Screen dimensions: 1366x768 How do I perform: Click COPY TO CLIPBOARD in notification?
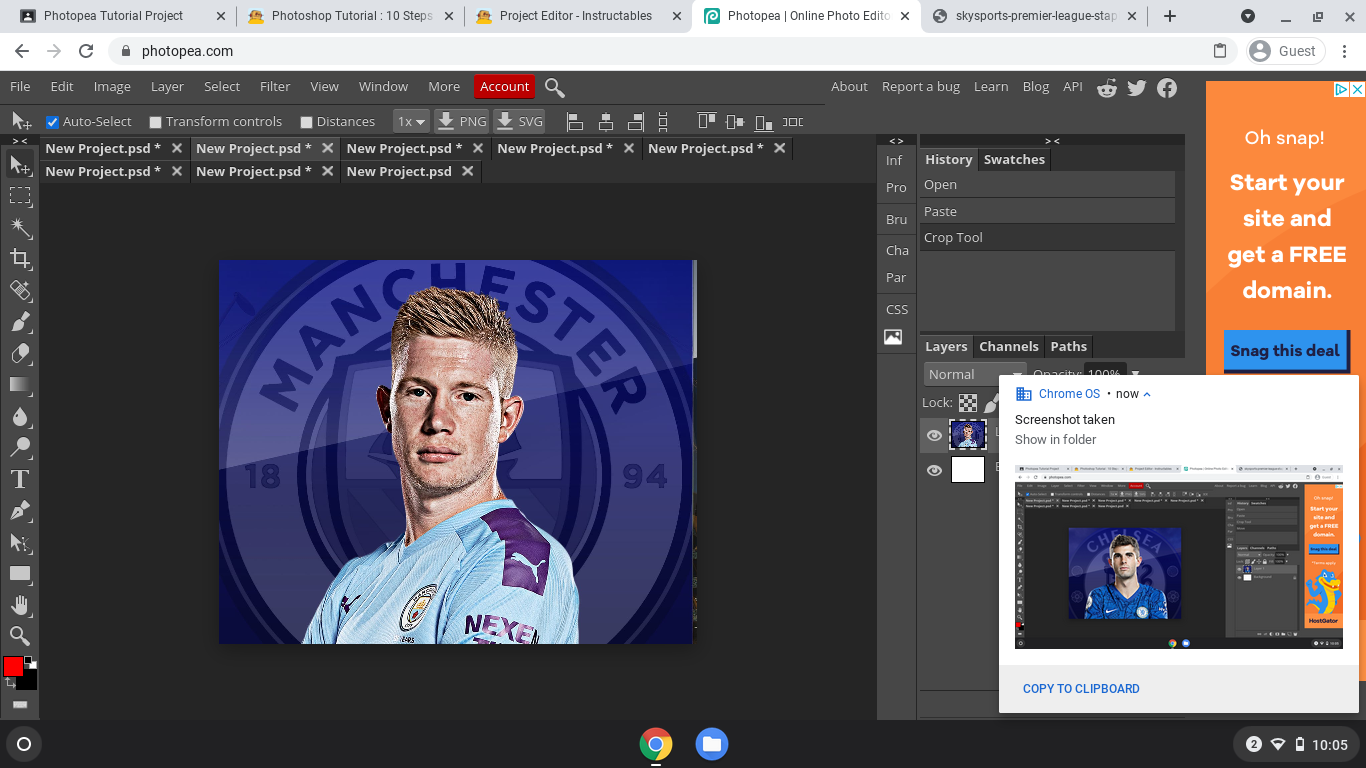point(1081,688)
